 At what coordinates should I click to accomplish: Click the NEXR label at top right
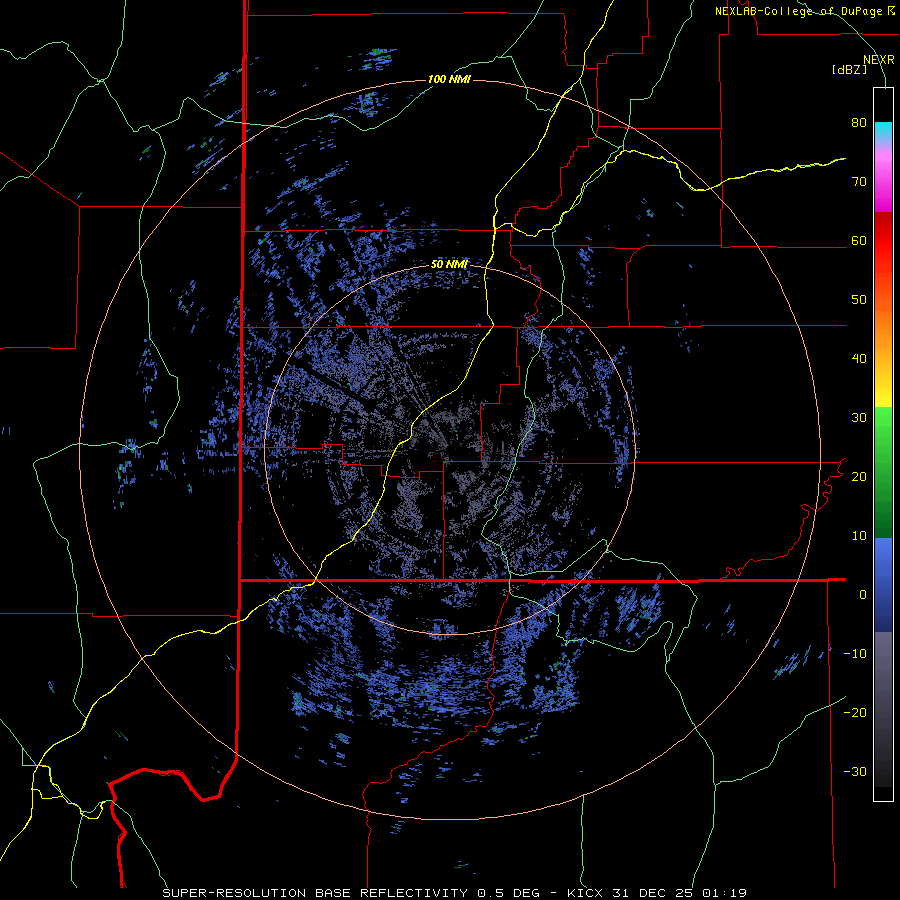tap(879, 60)
